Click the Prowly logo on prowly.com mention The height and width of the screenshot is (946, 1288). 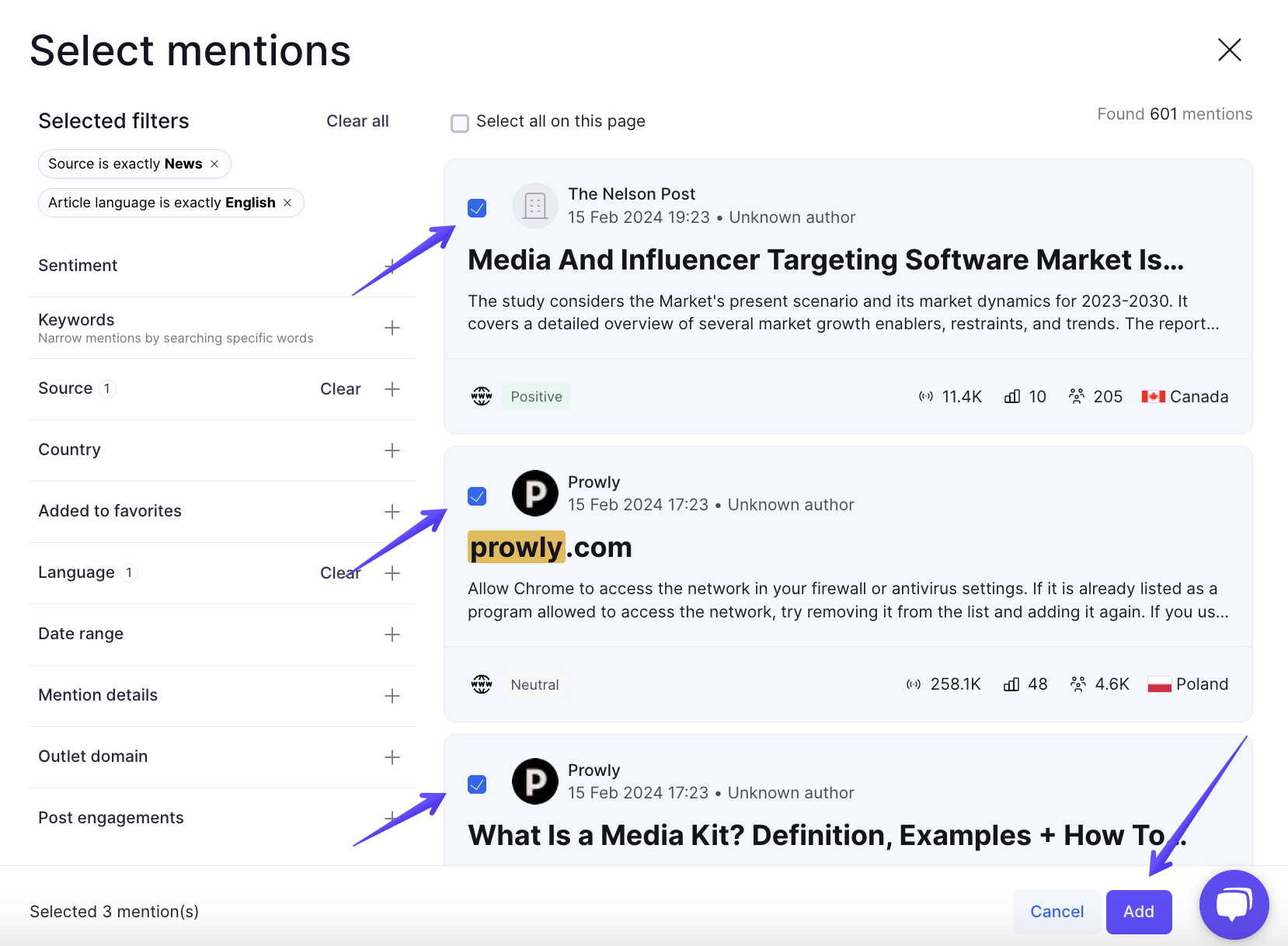[x=535, y=493]
